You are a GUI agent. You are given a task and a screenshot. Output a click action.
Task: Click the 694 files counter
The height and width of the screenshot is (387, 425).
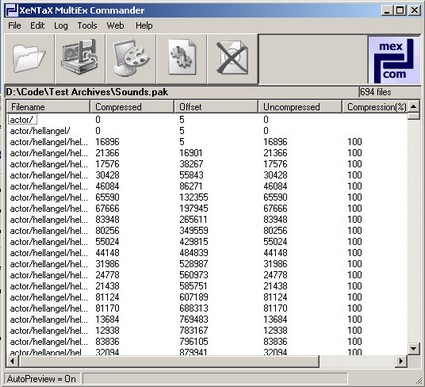click(x=376, y=92)
